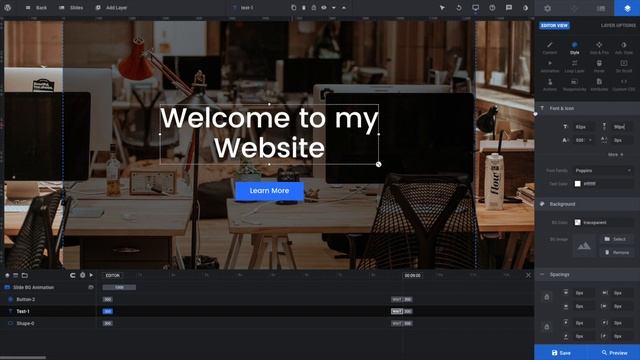Expand More font options
Image resolution: width=640 pixels, height=360 pixels.
tap(616, 155)
